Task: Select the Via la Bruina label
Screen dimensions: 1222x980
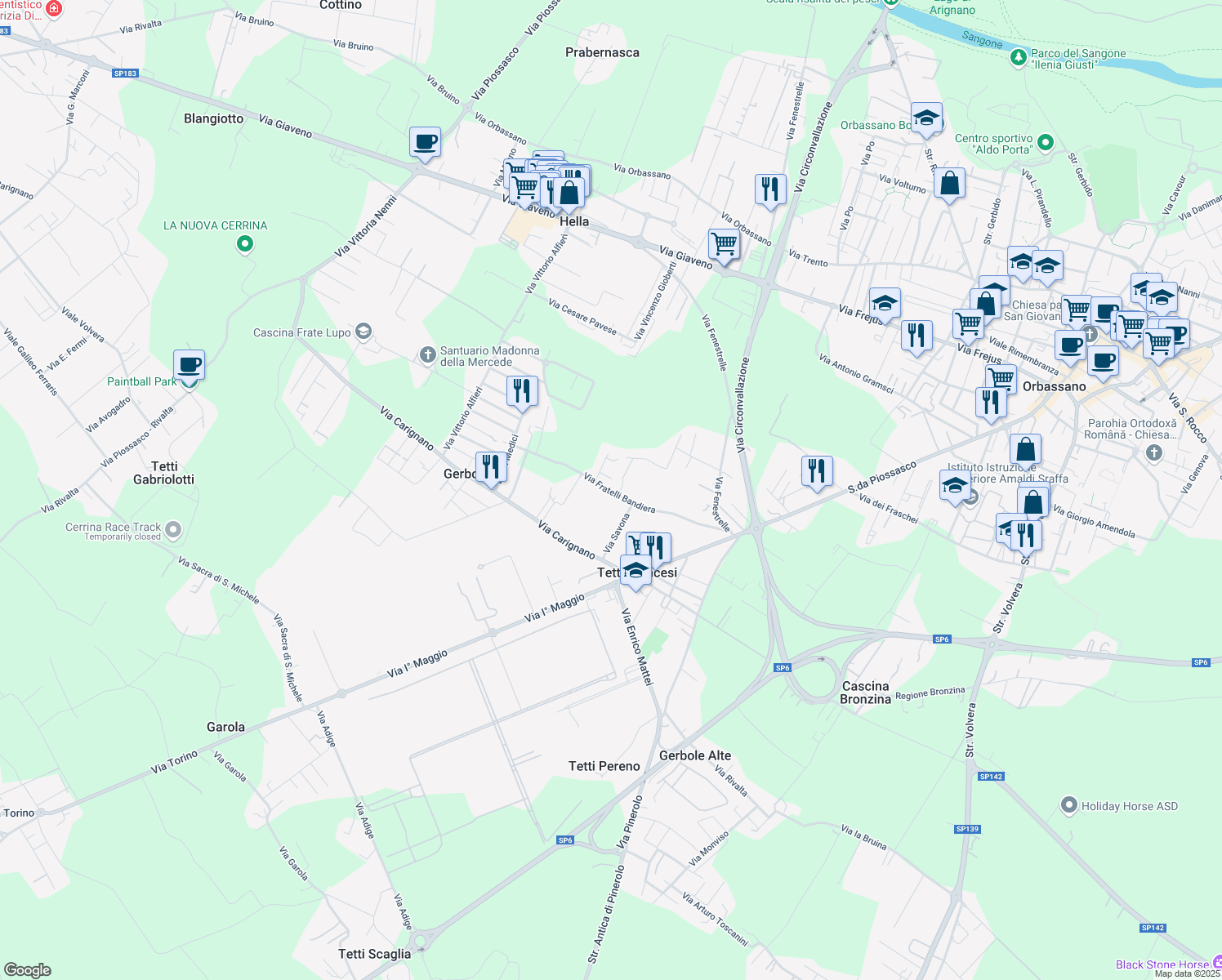Action: [x=864, y=837]
